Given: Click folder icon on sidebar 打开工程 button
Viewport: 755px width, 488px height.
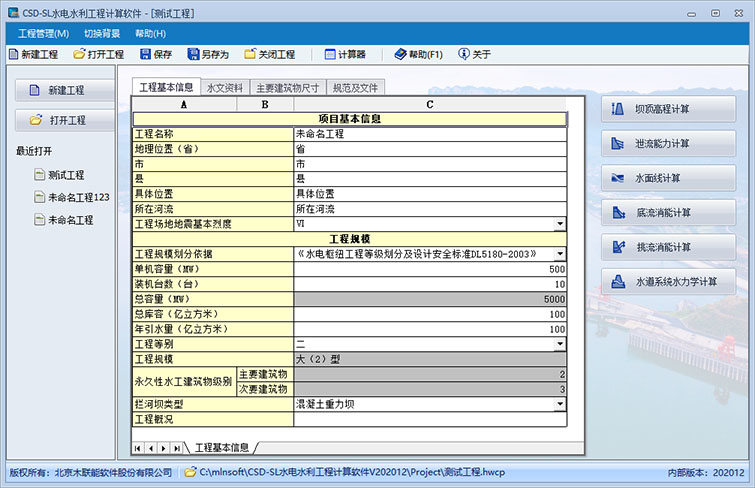Looking at the screenshot, I should coord(36,120).
